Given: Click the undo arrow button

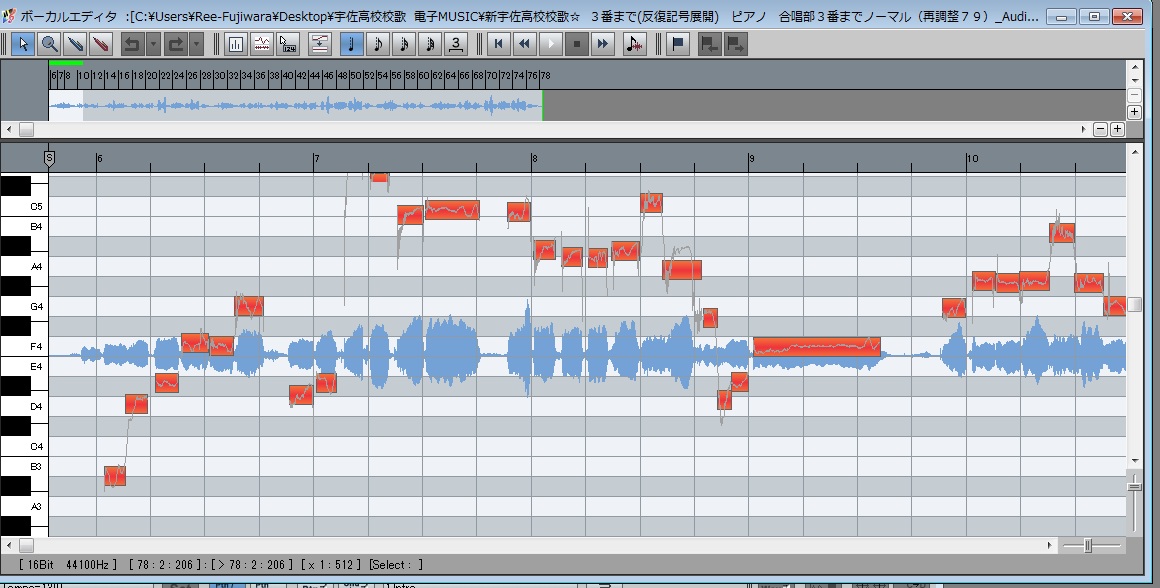Looking at the screenshot, I should (x=132, y=44).
